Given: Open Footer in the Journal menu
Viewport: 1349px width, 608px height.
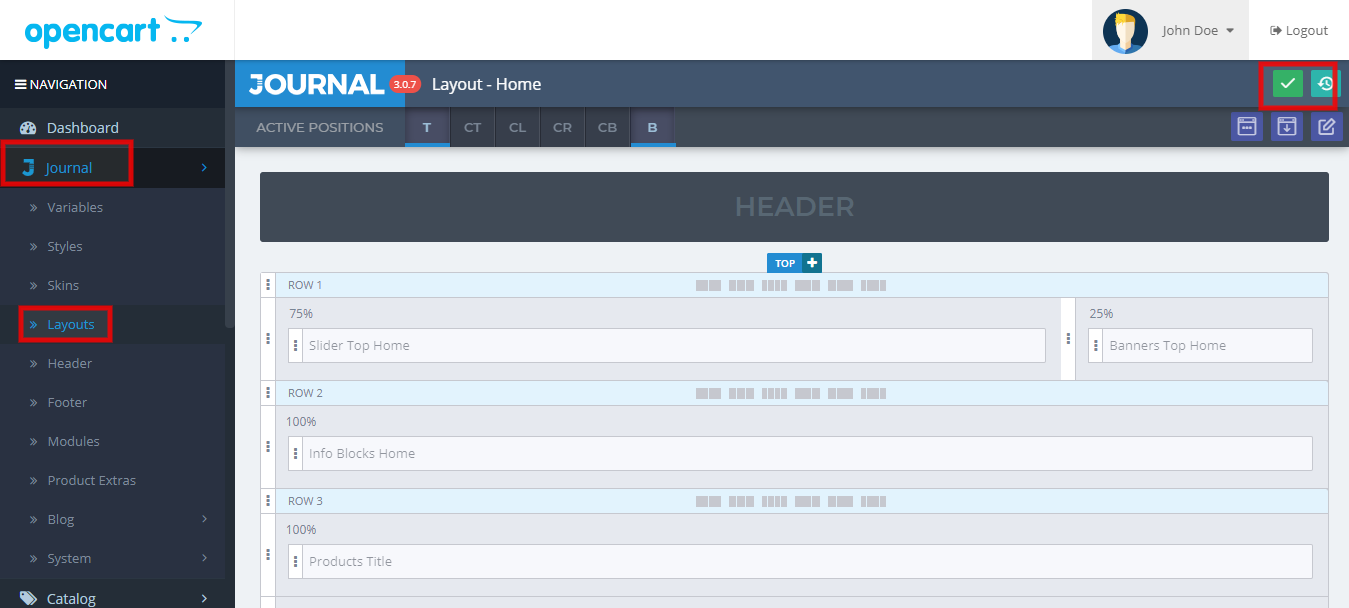Looking at the screenshot, I should (x=67, y=402).
